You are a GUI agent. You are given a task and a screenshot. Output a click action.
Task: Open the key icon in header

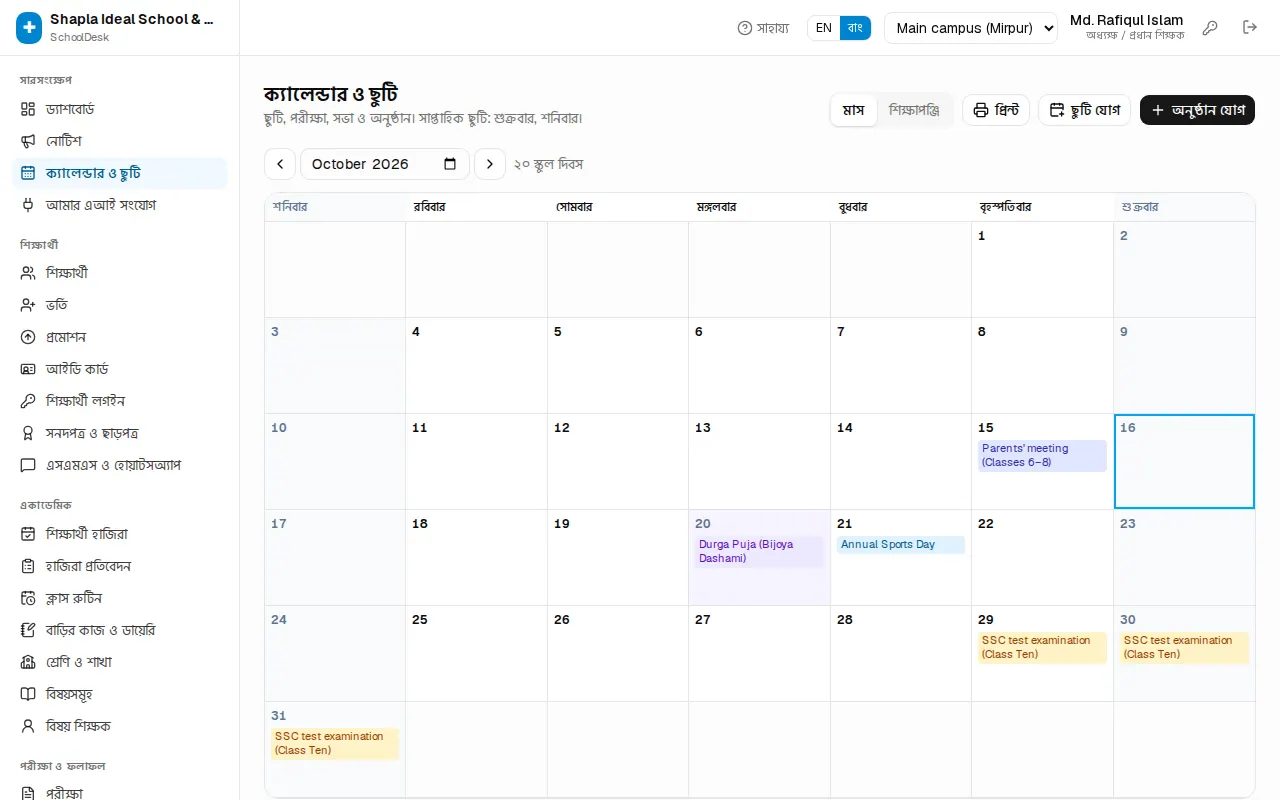pyautogui.click(x=1210, y=28)
